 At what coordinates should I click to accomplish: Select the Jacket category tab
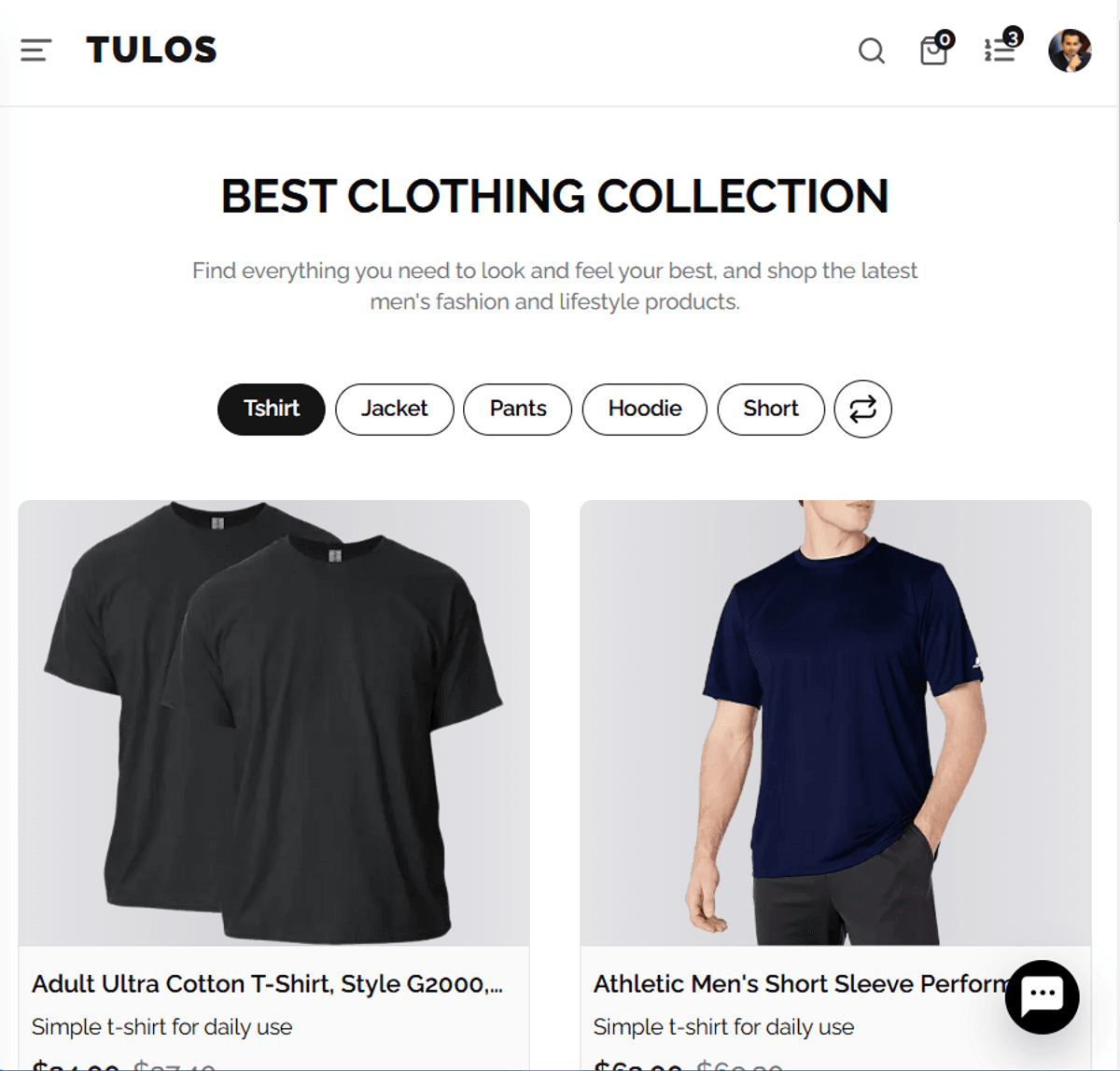click(x=395, y=409)
